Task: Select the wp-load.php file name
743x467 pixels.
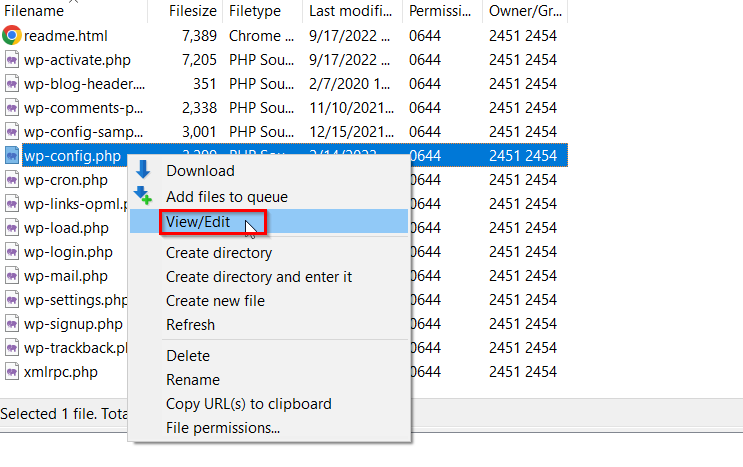Action: tap(66, 228)
